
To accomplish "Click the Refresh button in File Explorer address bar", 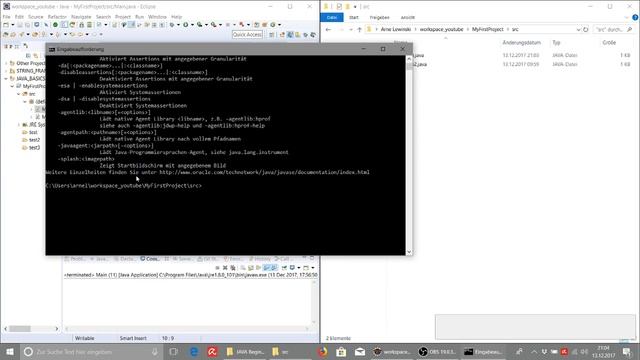I will click(x=586, y=29).
